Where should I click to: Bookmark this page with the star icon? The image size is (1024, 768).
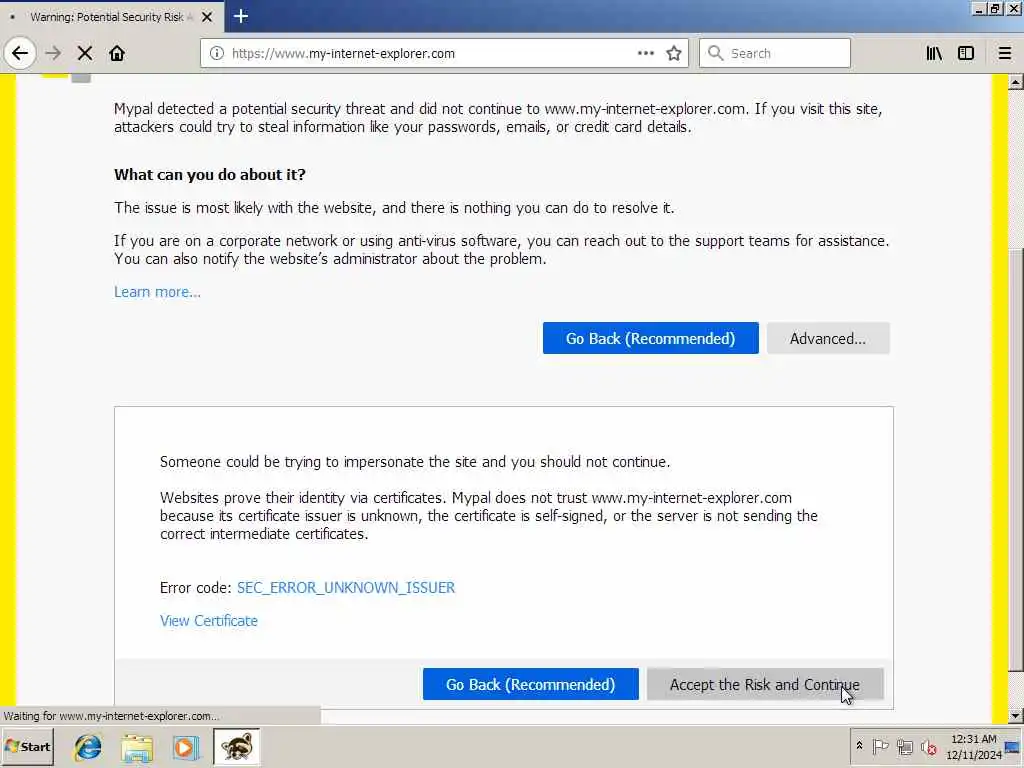click(674, 54)
